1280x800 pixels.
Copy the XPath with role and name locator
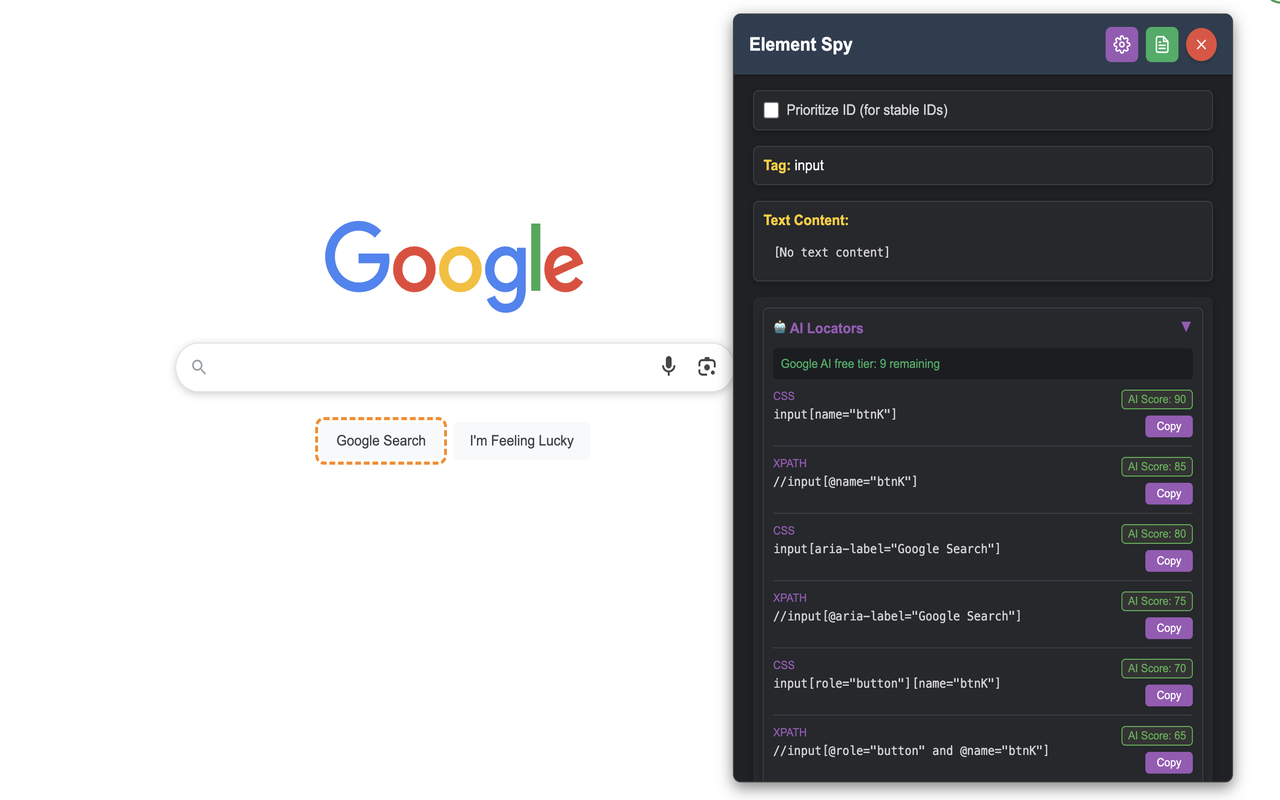click(1168, 762)
